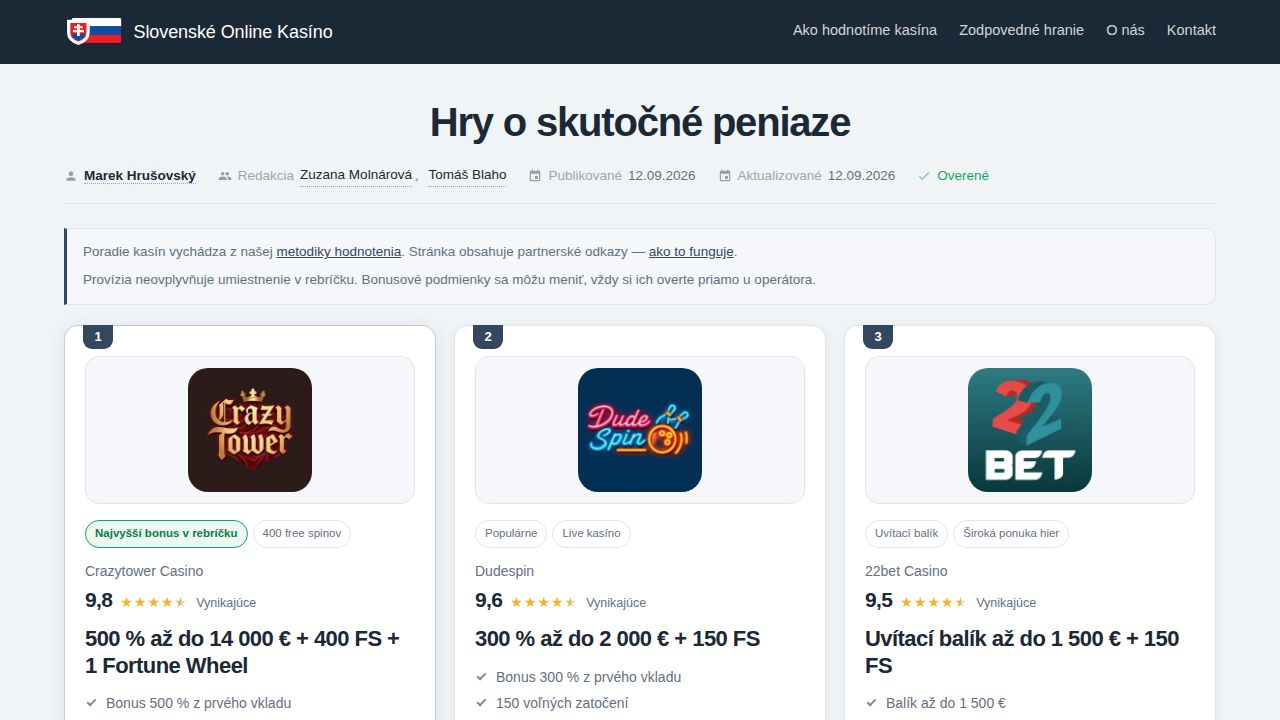The image size is (1280, 720).
Task: Click the rank 1 badge
Action: 98,337
